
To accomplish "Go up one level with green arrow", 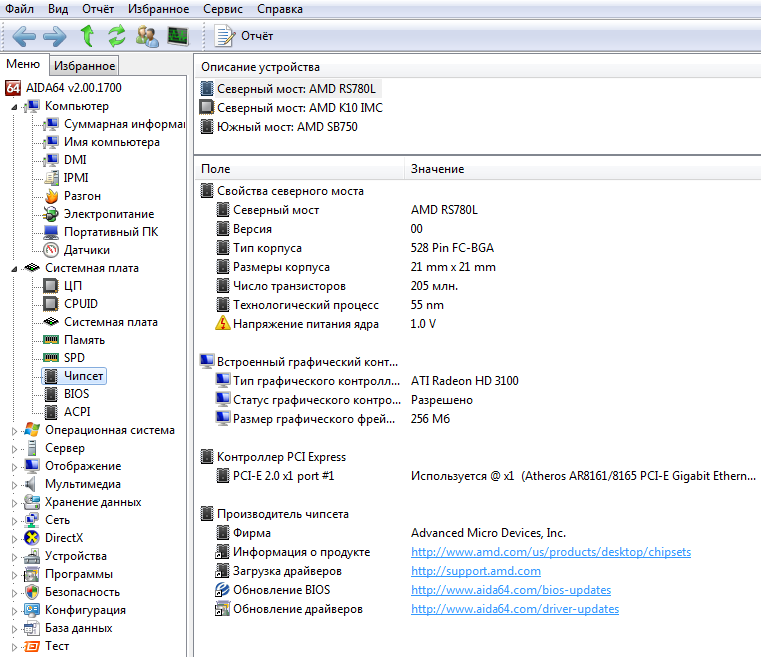I will 87,36.
